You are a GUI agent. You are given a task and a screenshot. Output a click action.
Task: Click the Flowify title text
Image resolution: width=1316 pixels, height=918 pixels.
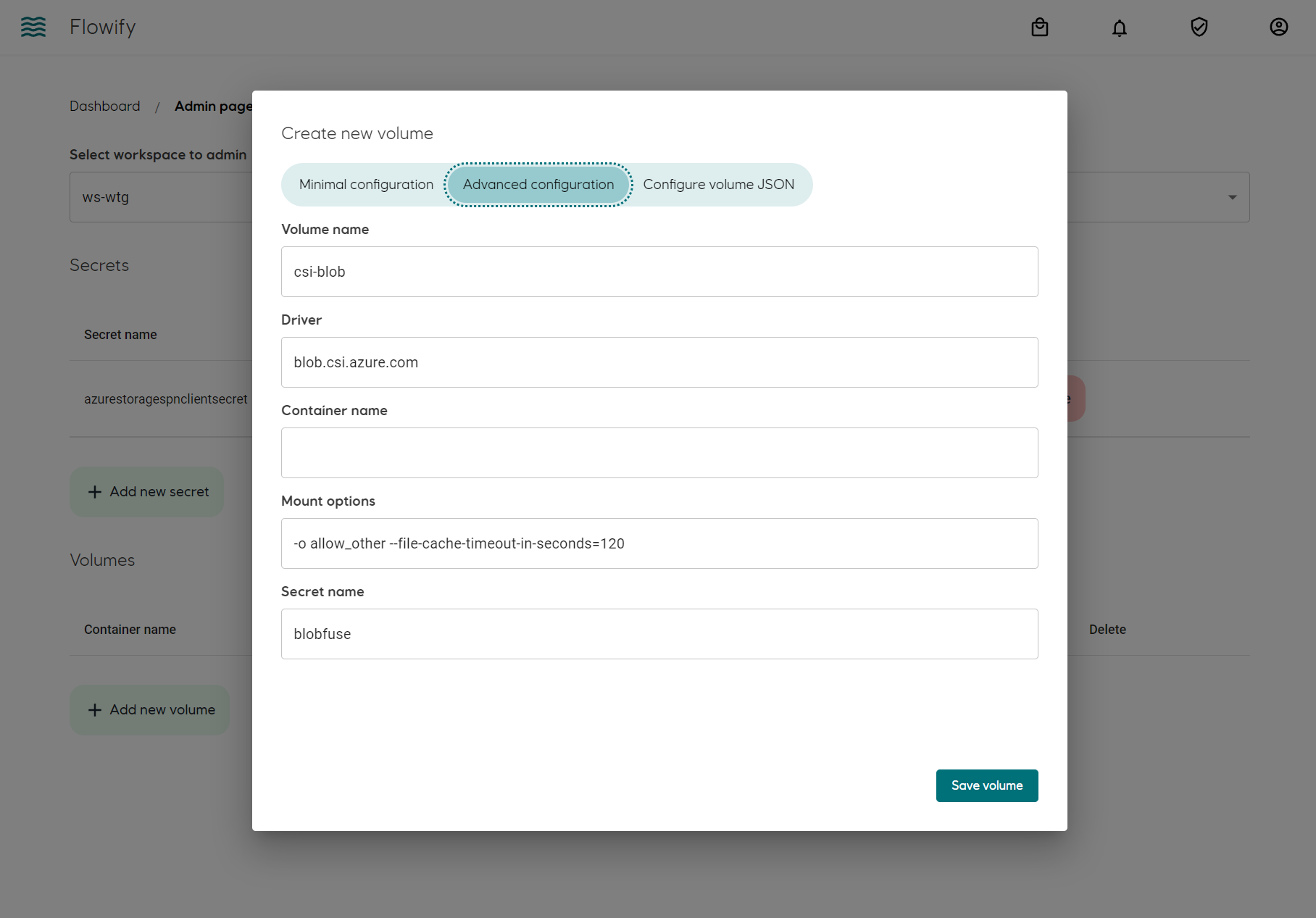click(103, 27)
